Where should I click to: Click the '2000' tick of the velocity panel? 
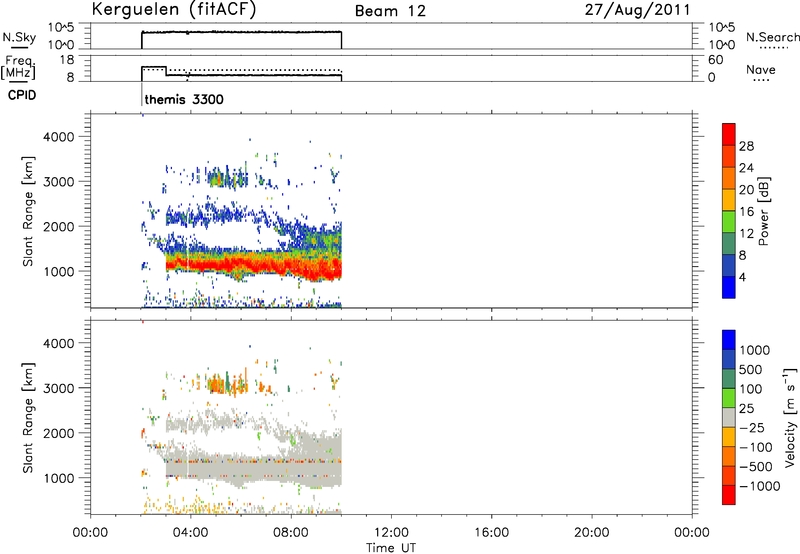tap(58, 433)
